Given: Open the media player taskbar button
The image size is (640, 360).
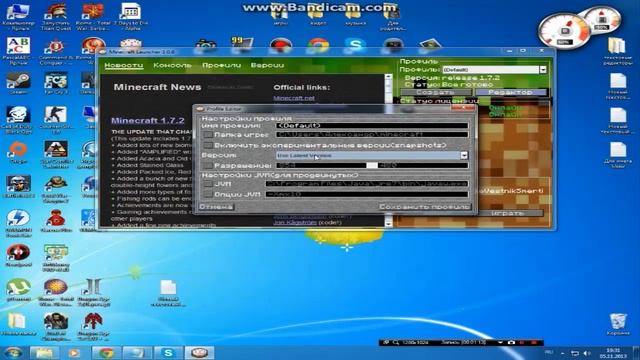Looking at the screenshot, I should coord(74,353).
